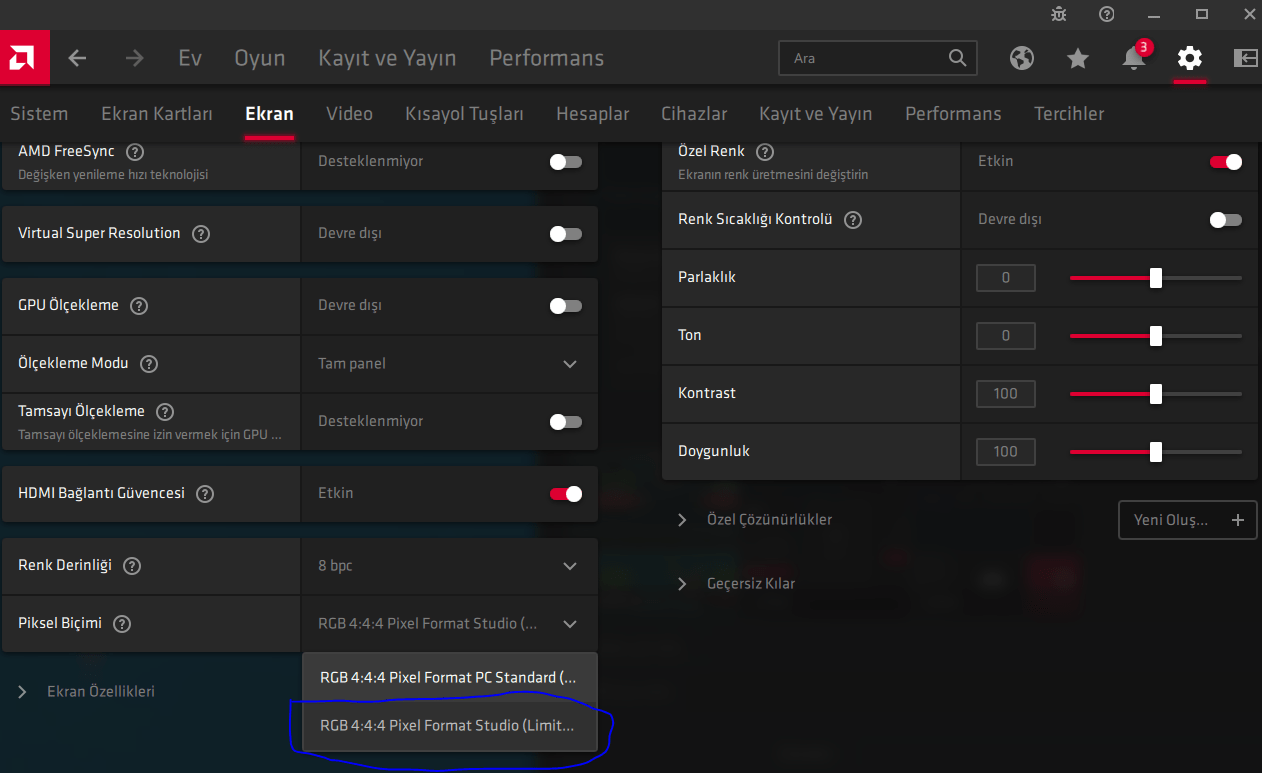Show help for AMD FreeSync
This screenshot has height=773, width=1262.
(x=135, y=152)
